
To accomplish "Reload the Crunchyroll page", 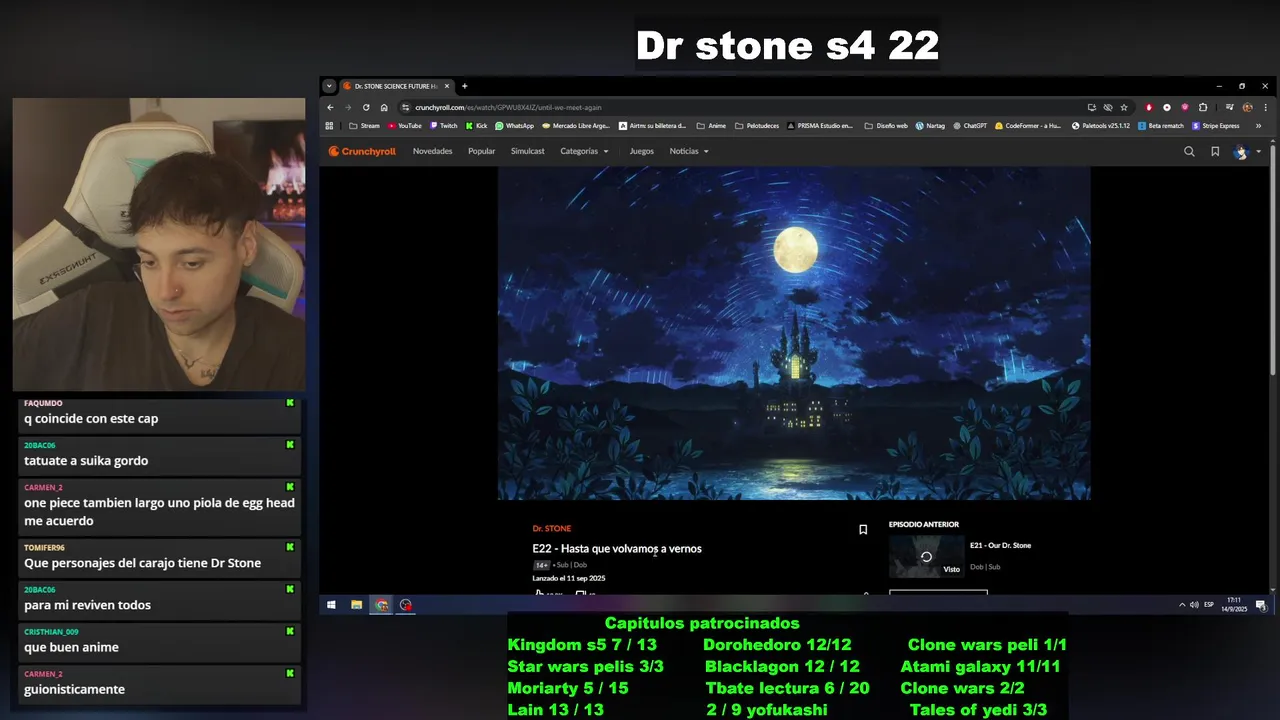I will point(366,107).
